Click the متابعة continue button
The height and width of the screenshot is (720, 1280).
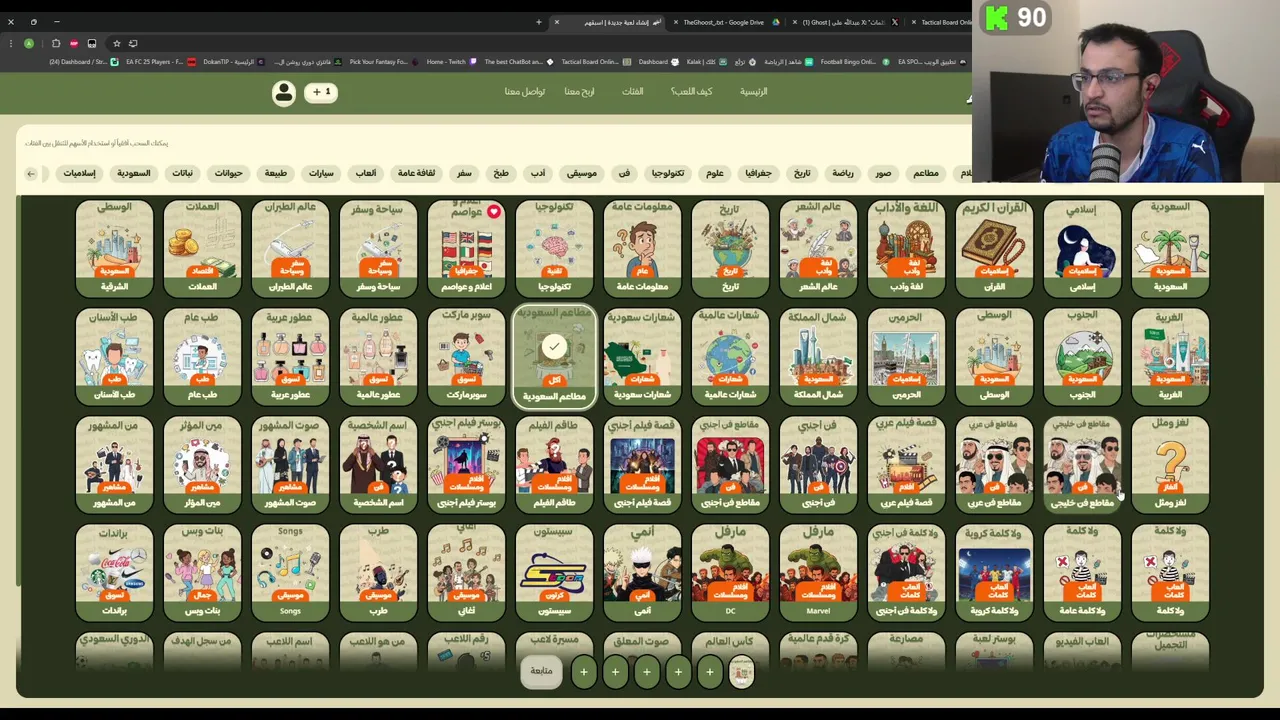541,671
